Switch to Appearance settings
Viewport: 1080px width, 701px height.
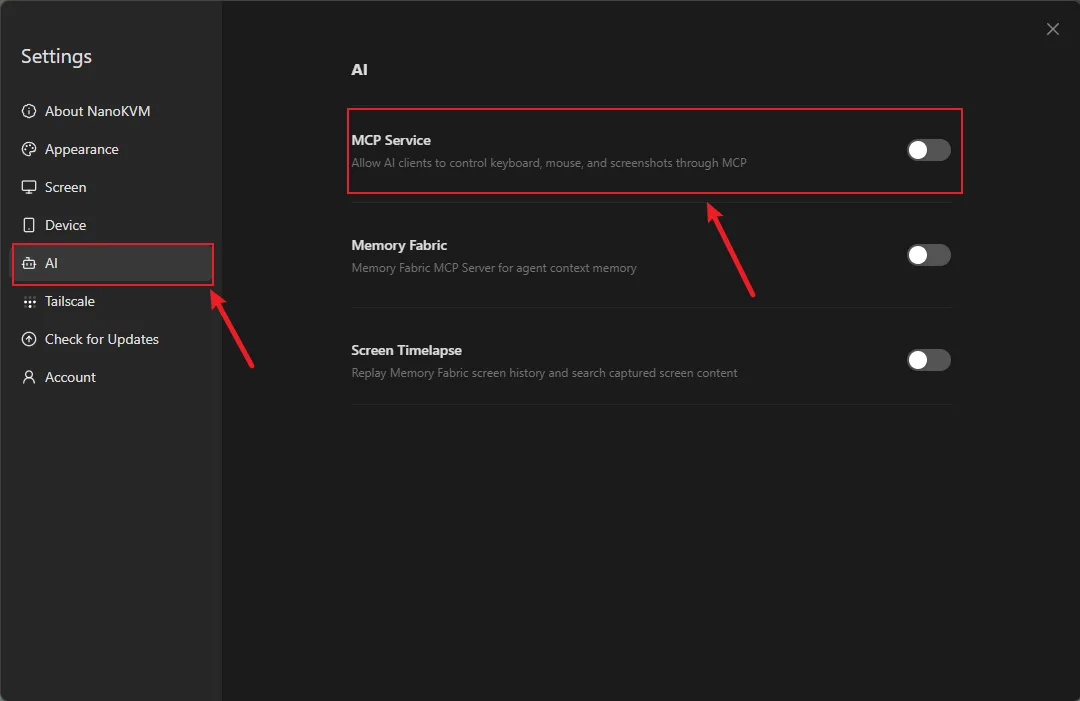click(x=81, y=149)
